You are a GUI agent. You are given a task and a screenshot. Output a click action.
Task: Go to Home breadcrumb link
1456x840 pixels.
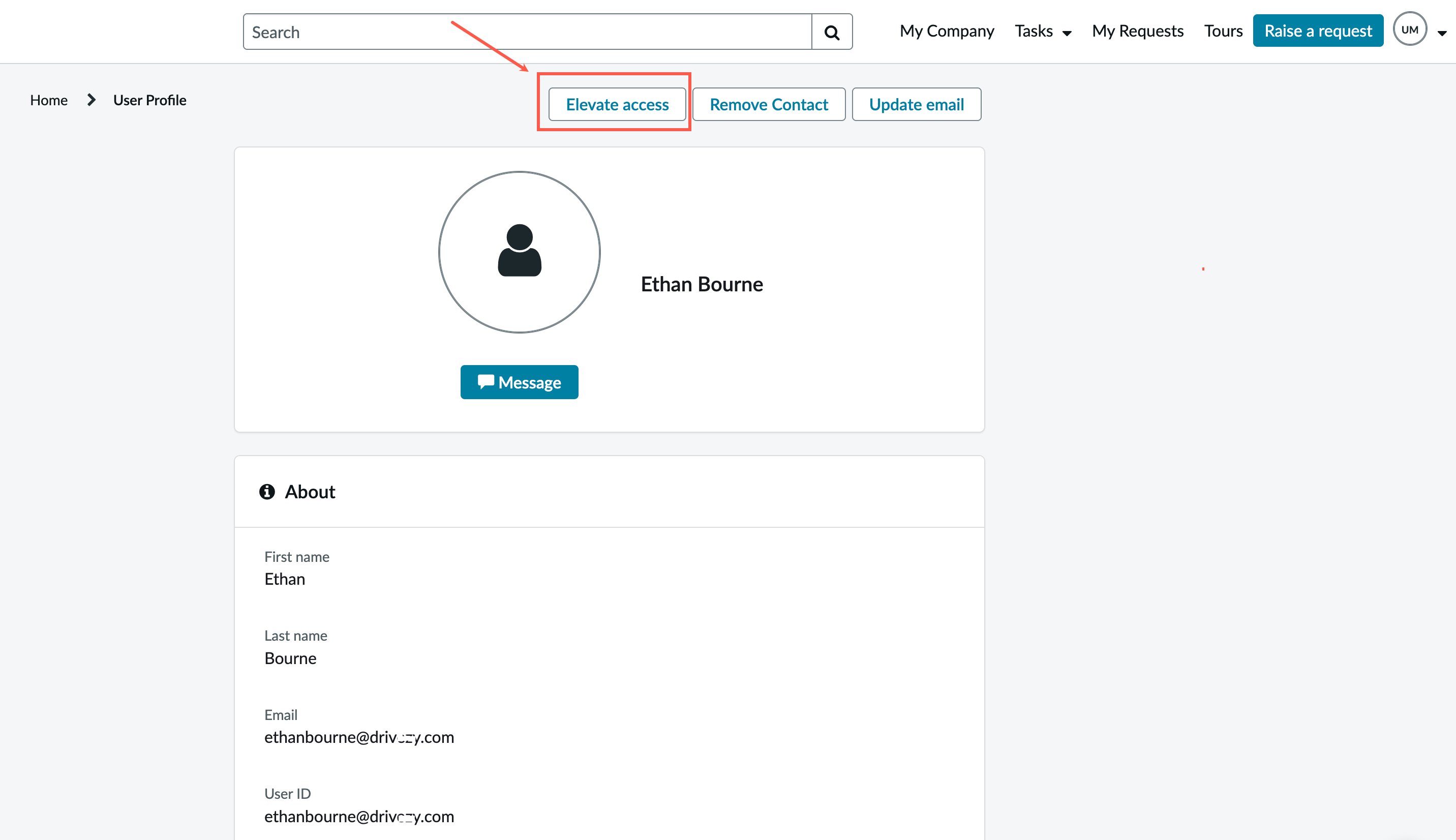(x=48, y=100)
